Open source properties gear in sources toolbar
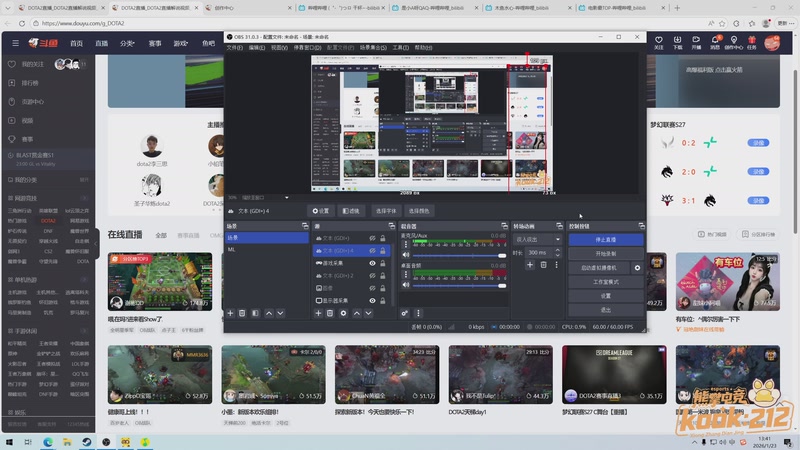800x450 pixels. (x=343, y=313)
